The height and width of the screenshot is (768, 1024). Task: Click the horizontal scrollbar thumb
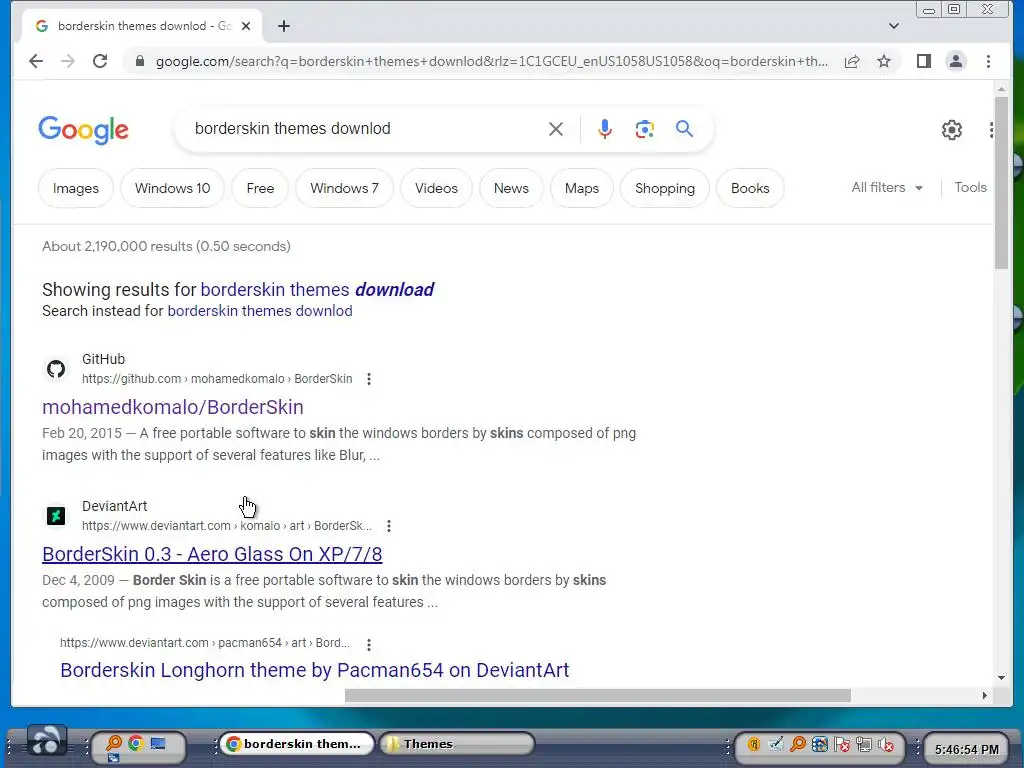(598, 696)
